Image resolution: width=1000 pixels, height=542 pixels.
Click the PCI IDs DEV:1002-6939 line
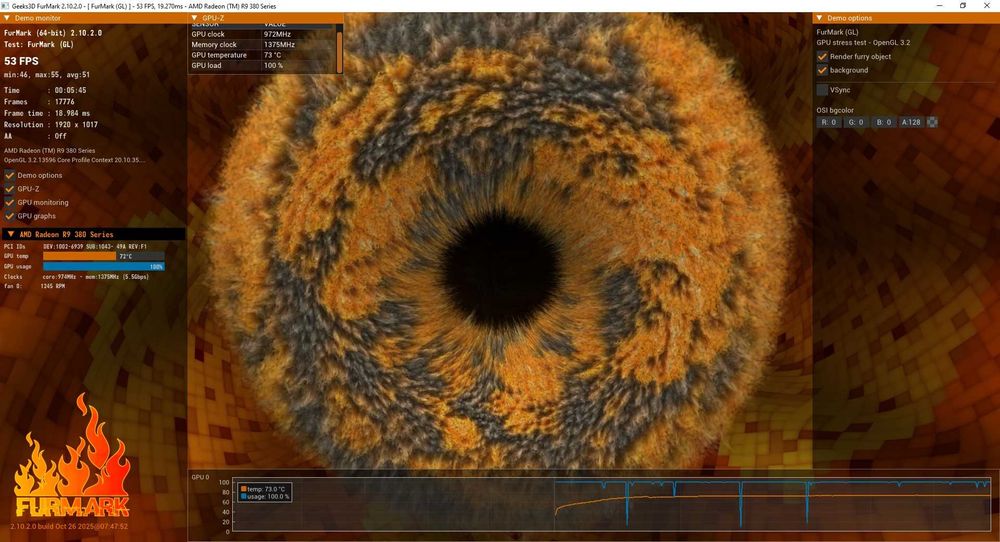coord(75,245)
